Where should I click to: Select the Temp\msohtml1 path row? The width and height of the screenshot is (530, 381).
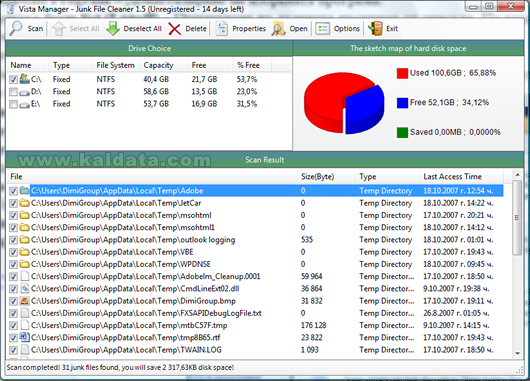(x=123, y=228)
